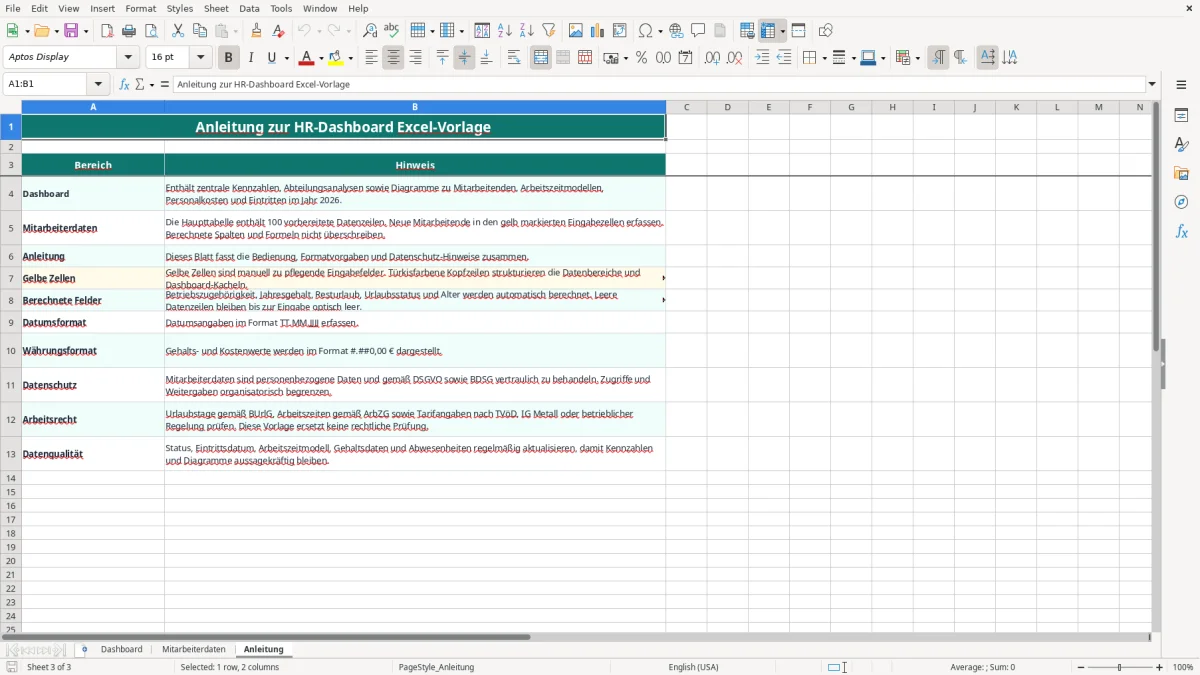This screenshot has height=675, width=1200.
Task: Click the Cut scissors icon
Action: coord(178,31)
